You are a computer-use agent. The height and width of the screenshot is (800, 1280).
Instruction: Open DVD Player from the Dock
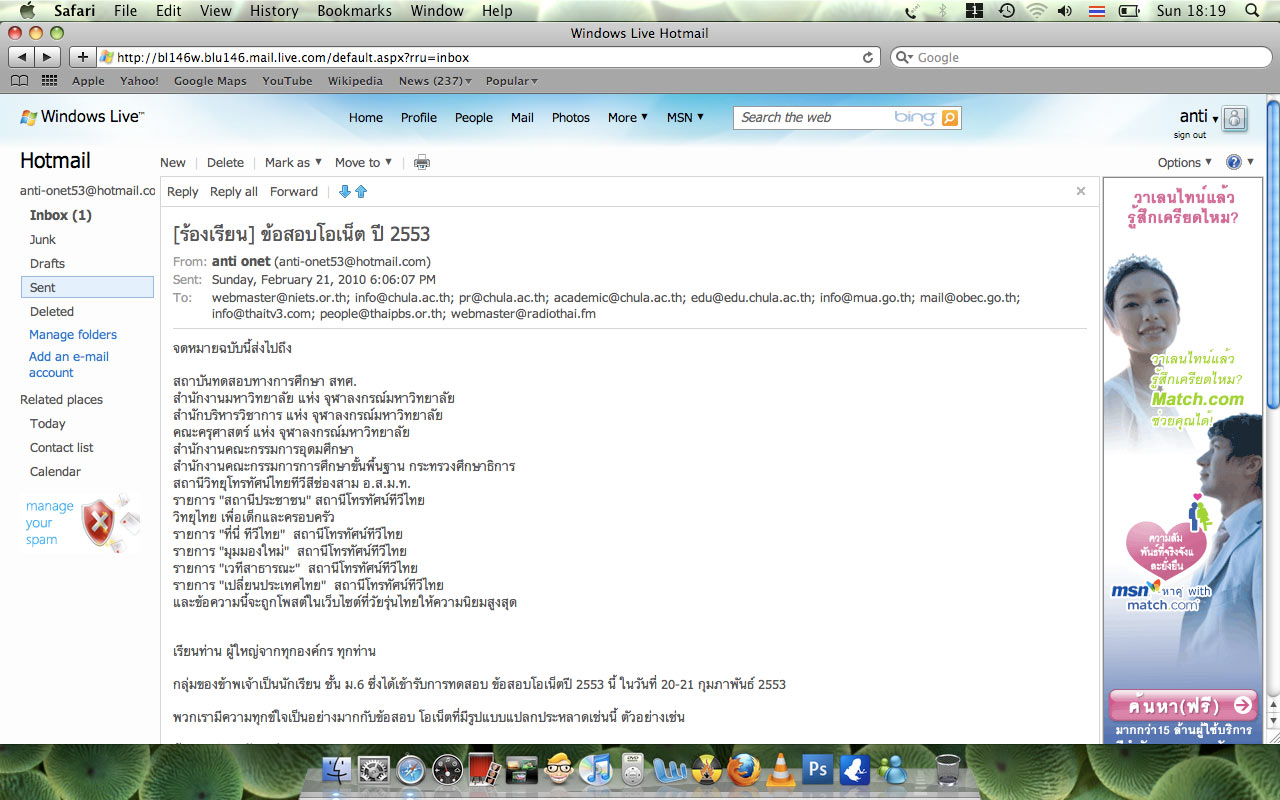(x=632, y=769)
